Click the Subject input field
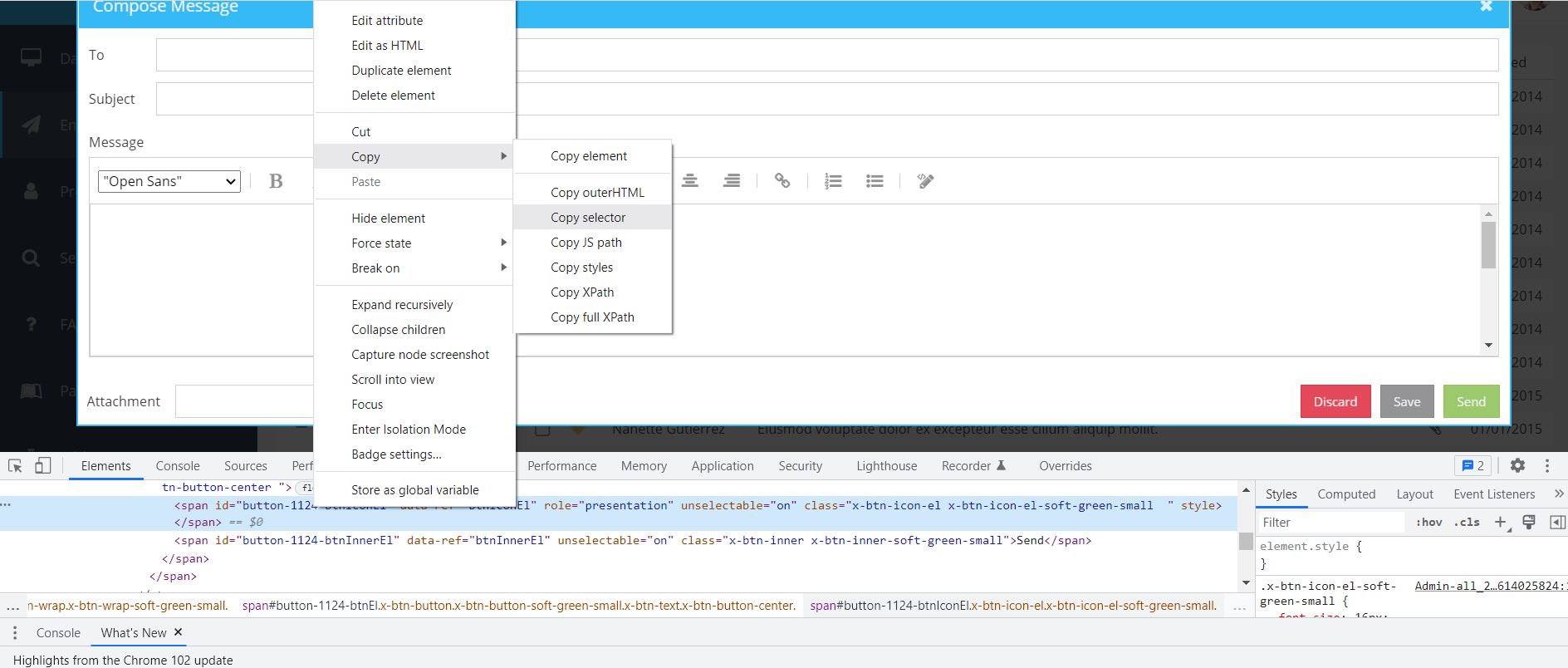The width and height of the screenshot is (1568, 668). (827, 99)
